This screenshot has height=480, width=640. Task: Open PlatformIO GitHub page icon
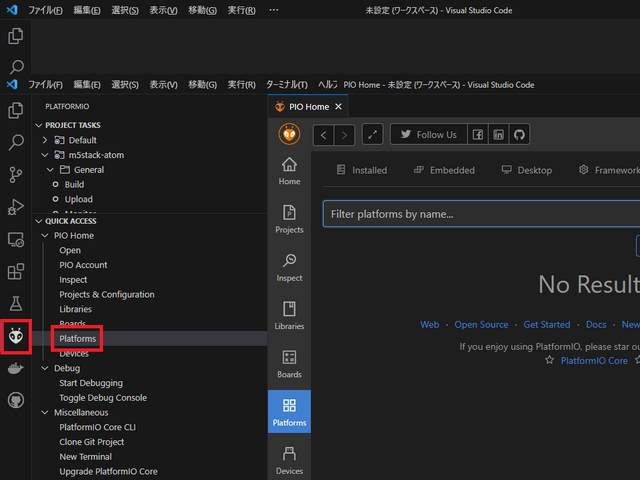519,134
